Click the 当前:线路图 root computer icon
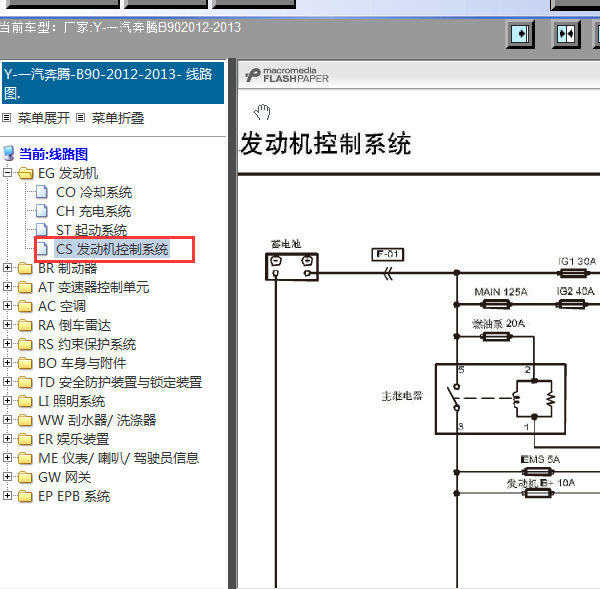This screenshot has height=589, width=600. point(9,154)
